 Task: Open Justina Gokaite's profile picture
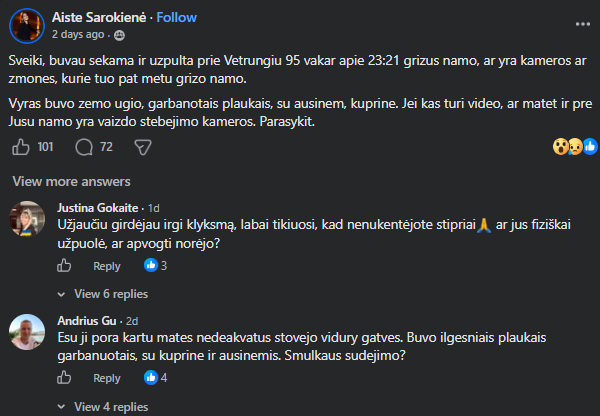[27, 219]
